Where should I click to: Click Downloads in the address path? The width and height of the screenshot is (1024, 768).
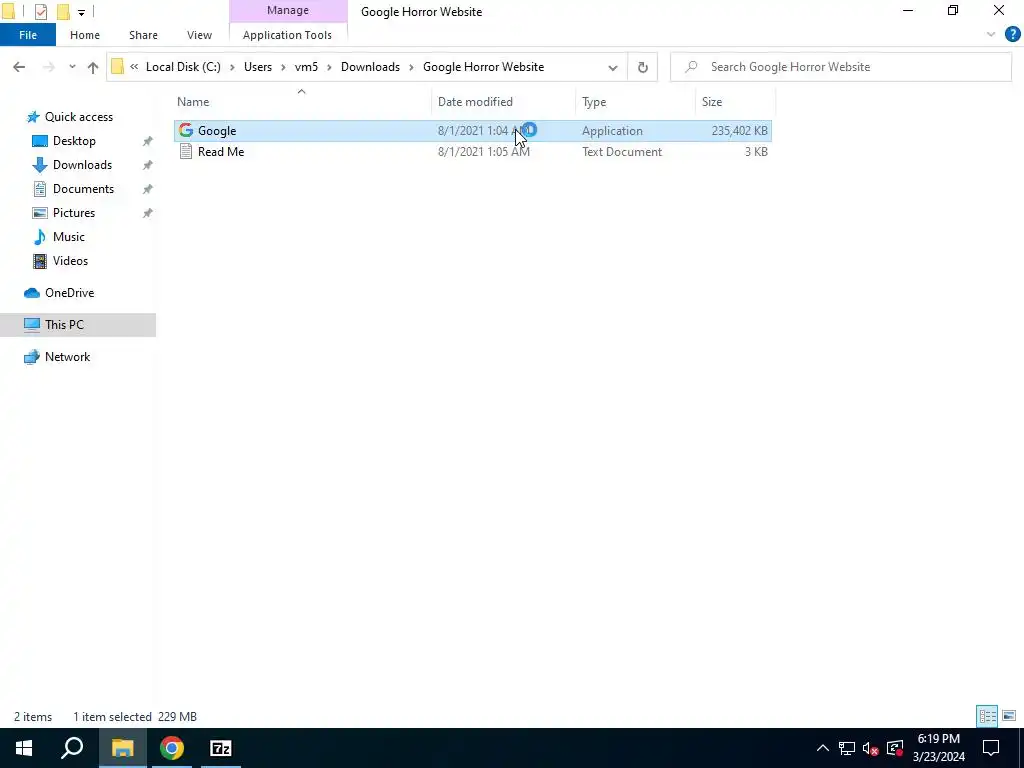point(370,67)
